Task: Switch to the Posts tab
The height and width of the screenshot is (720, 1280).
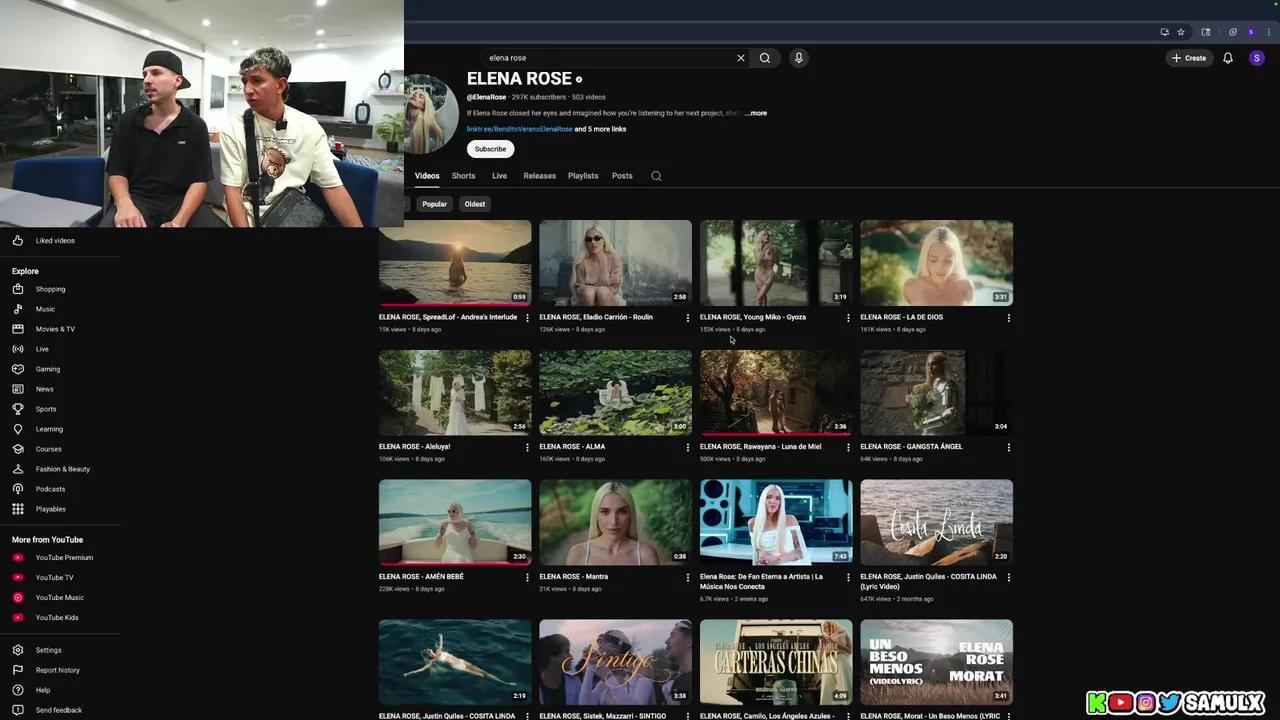Action: tap(622, 176)
